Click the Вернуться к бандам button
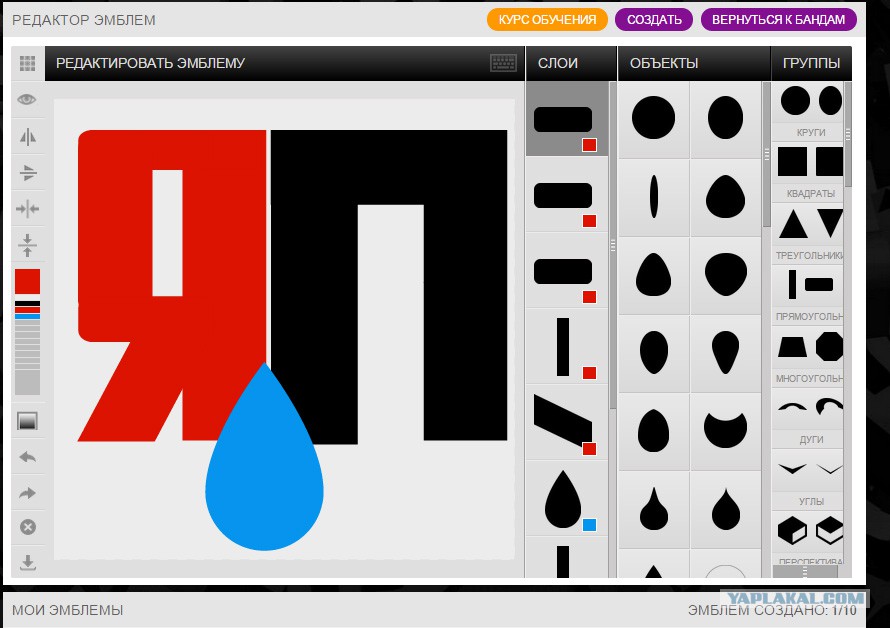The height and width of the screenshot is (628, 890). coord(778,19)
